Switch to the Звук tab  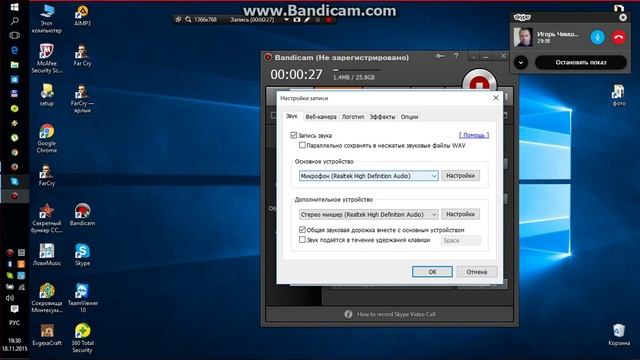(292, 116)
